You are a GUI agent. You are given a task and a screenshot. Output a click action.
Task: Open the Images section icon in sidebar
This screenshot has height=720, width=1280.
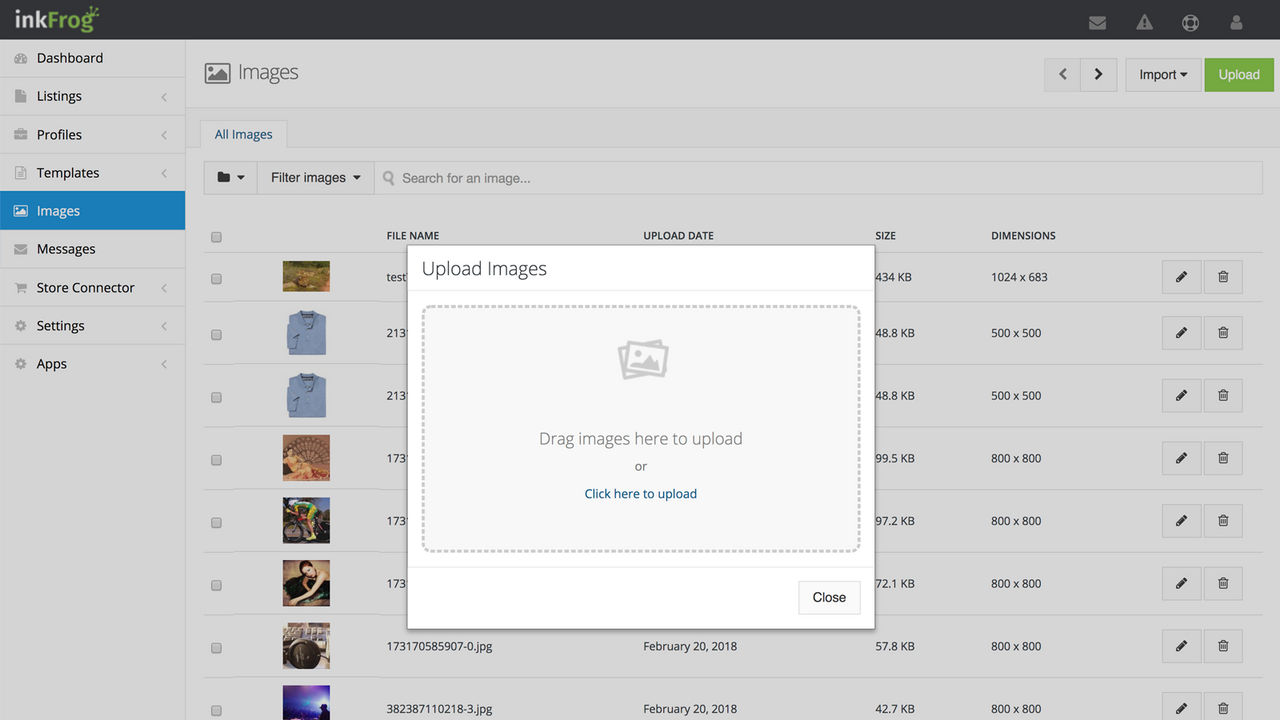(21, 210)
